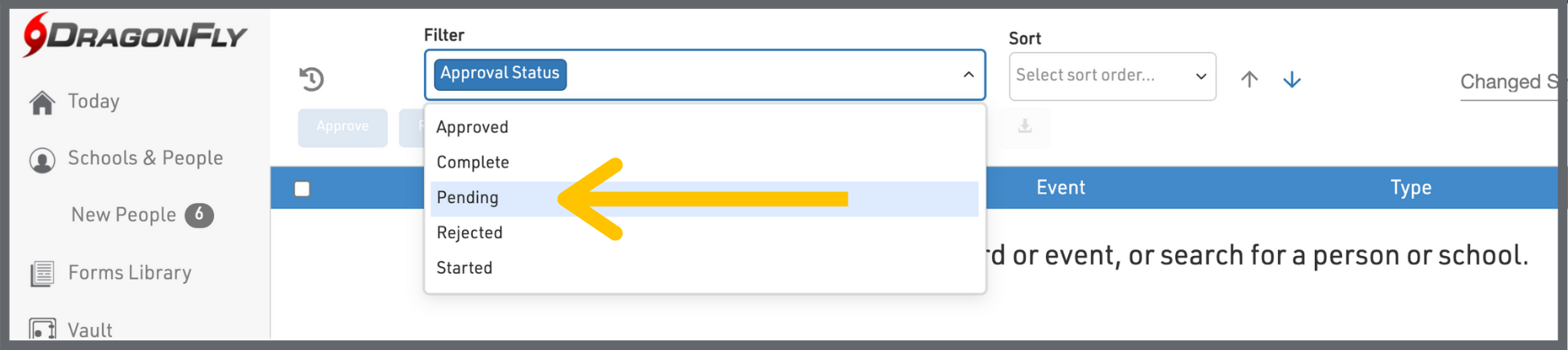Click the Vault safe icon
1568x350 pixels.
tap(42, 329)
